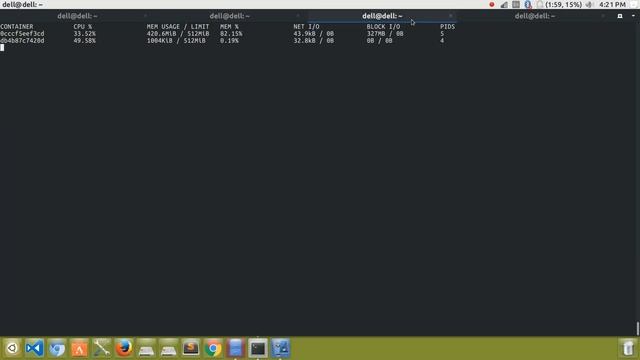Click the 1004KiB / 512MiB memory usage
The image size is (640, 360).
(x=176, y=40)
